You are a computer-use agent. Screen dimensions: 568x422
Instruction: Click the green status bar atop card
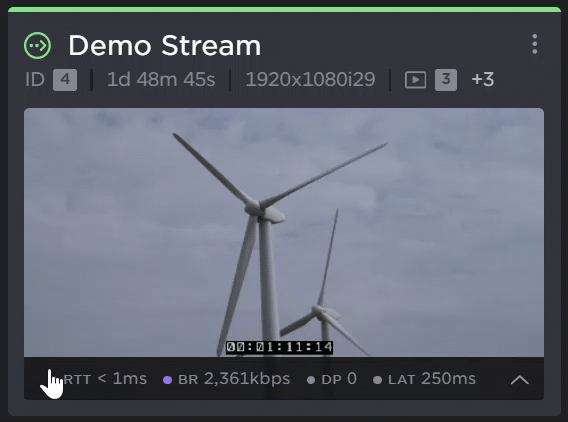[x=284, y=9]
